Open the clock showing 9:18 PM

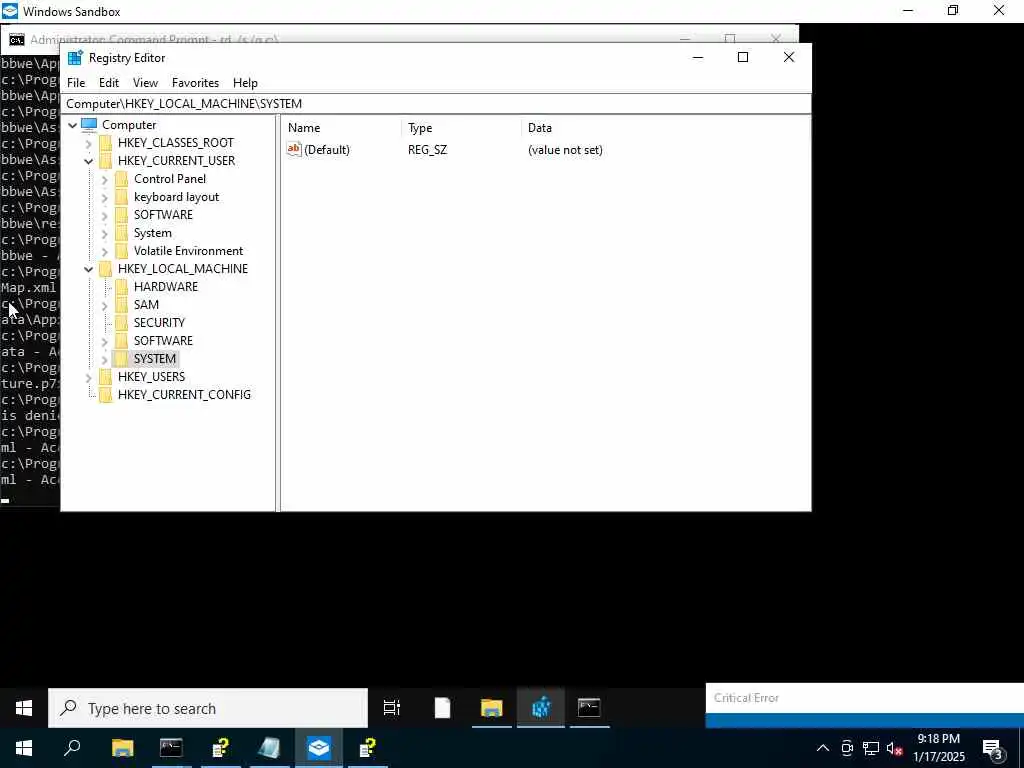pyautogui.click(x=938, y=748)
